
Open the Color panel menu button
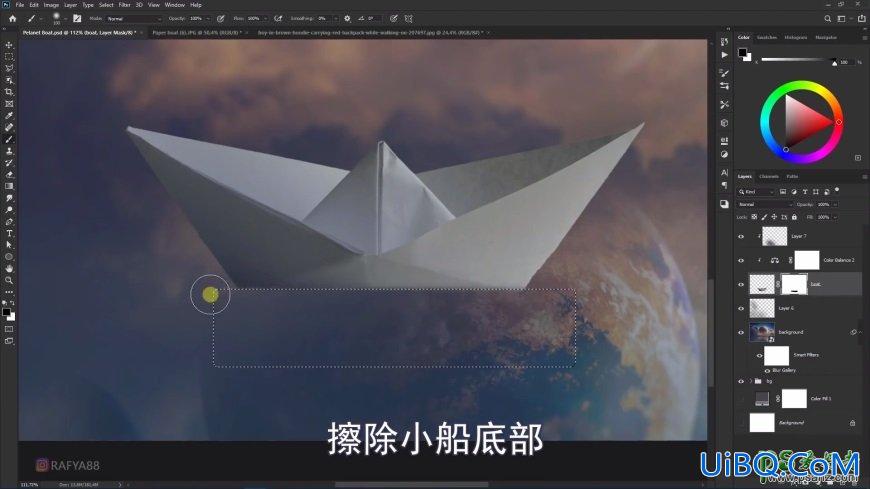[864, 37]
